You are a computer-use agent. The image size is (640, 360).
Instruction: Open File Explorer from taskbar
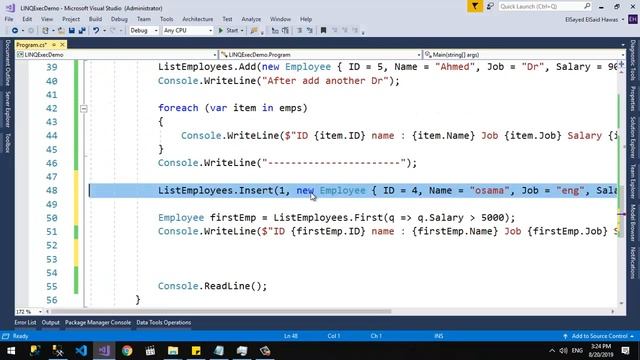click(173, 351)
